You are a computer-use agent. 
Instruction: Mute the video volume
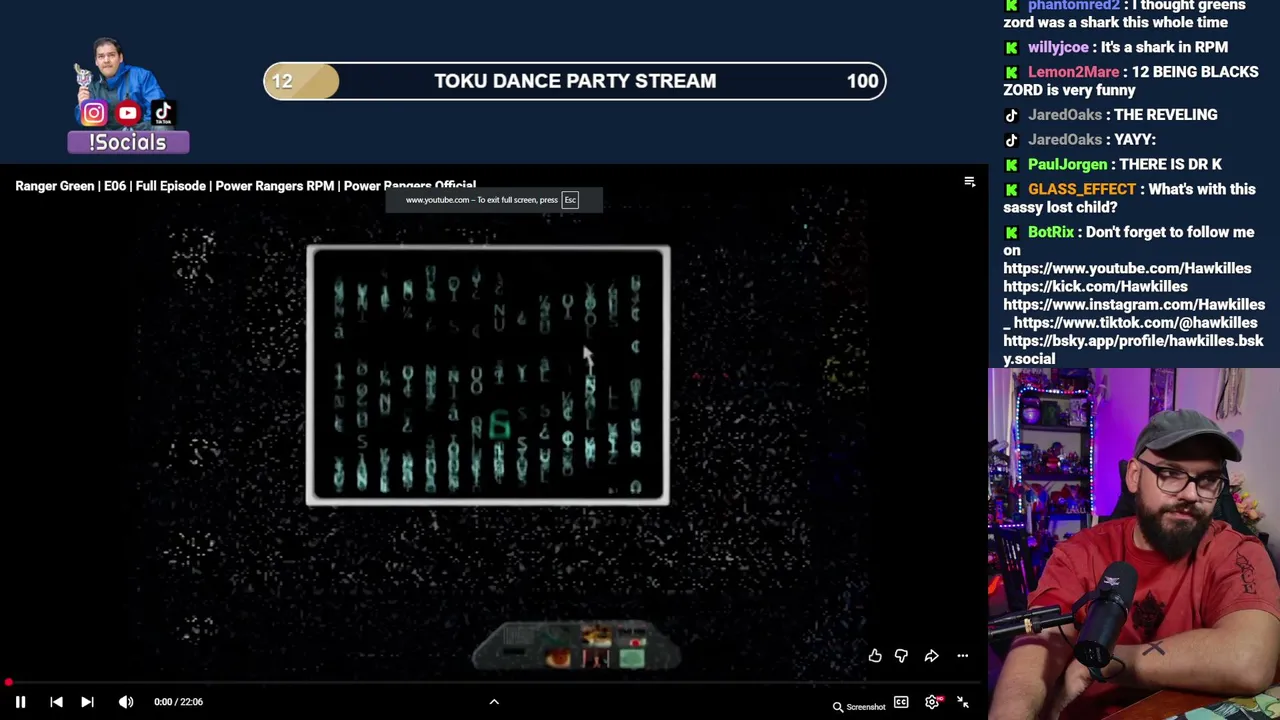[126, 702]
